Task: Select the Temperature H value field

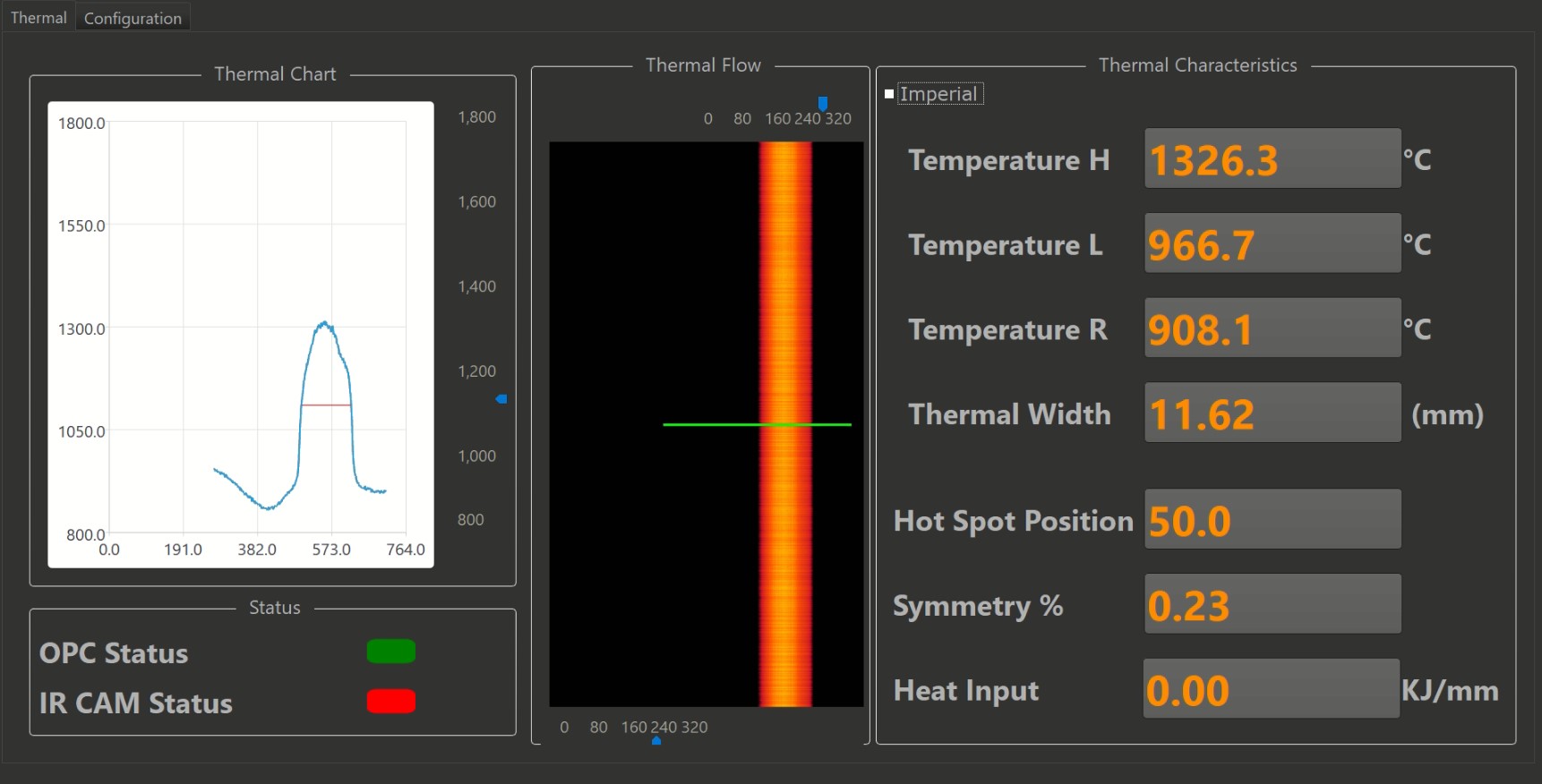Action: (x=1272, y=158)
